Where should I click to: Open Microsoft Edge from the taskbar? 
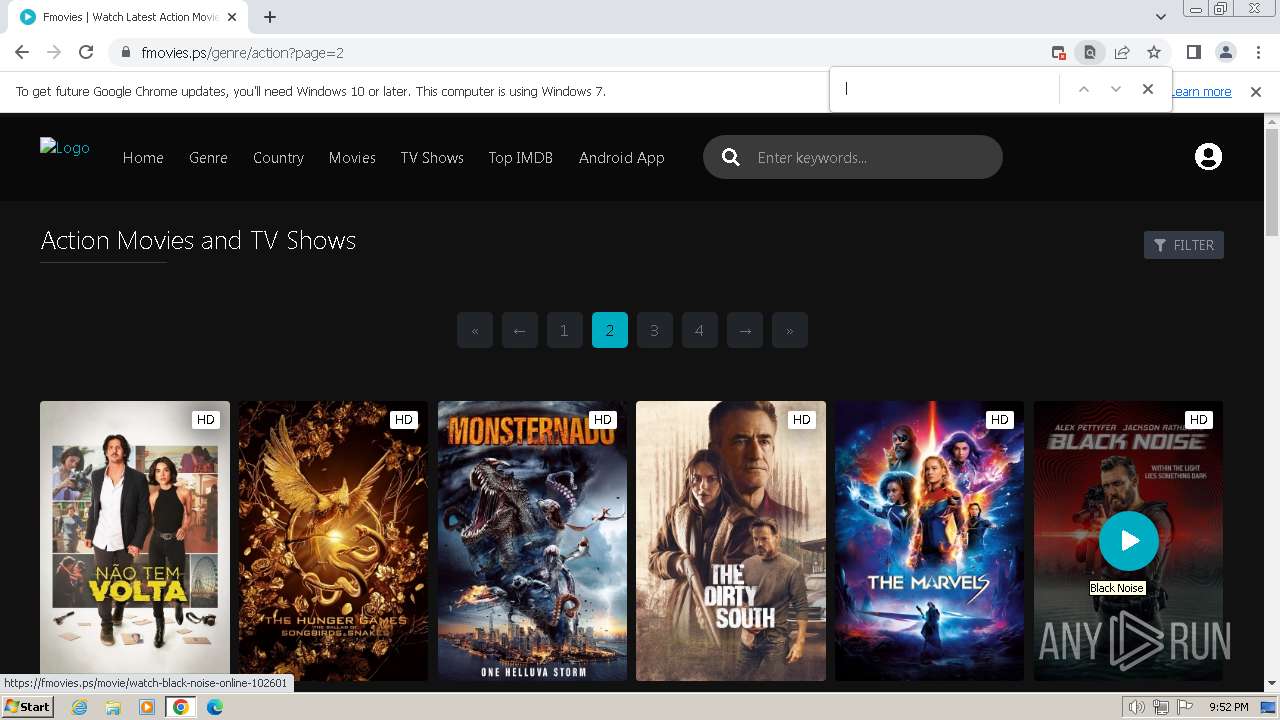pos(214,707)
